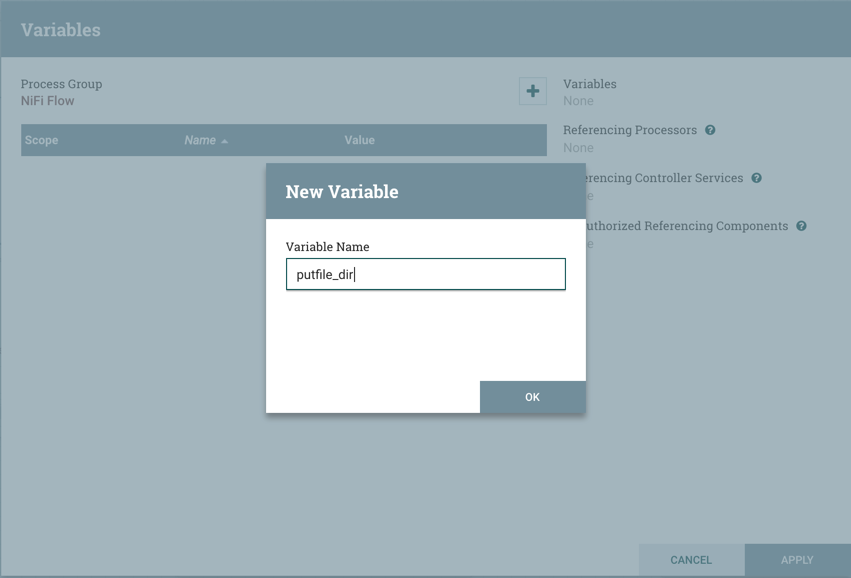
Task: Select the Scope column header
Action: point(42,140)
